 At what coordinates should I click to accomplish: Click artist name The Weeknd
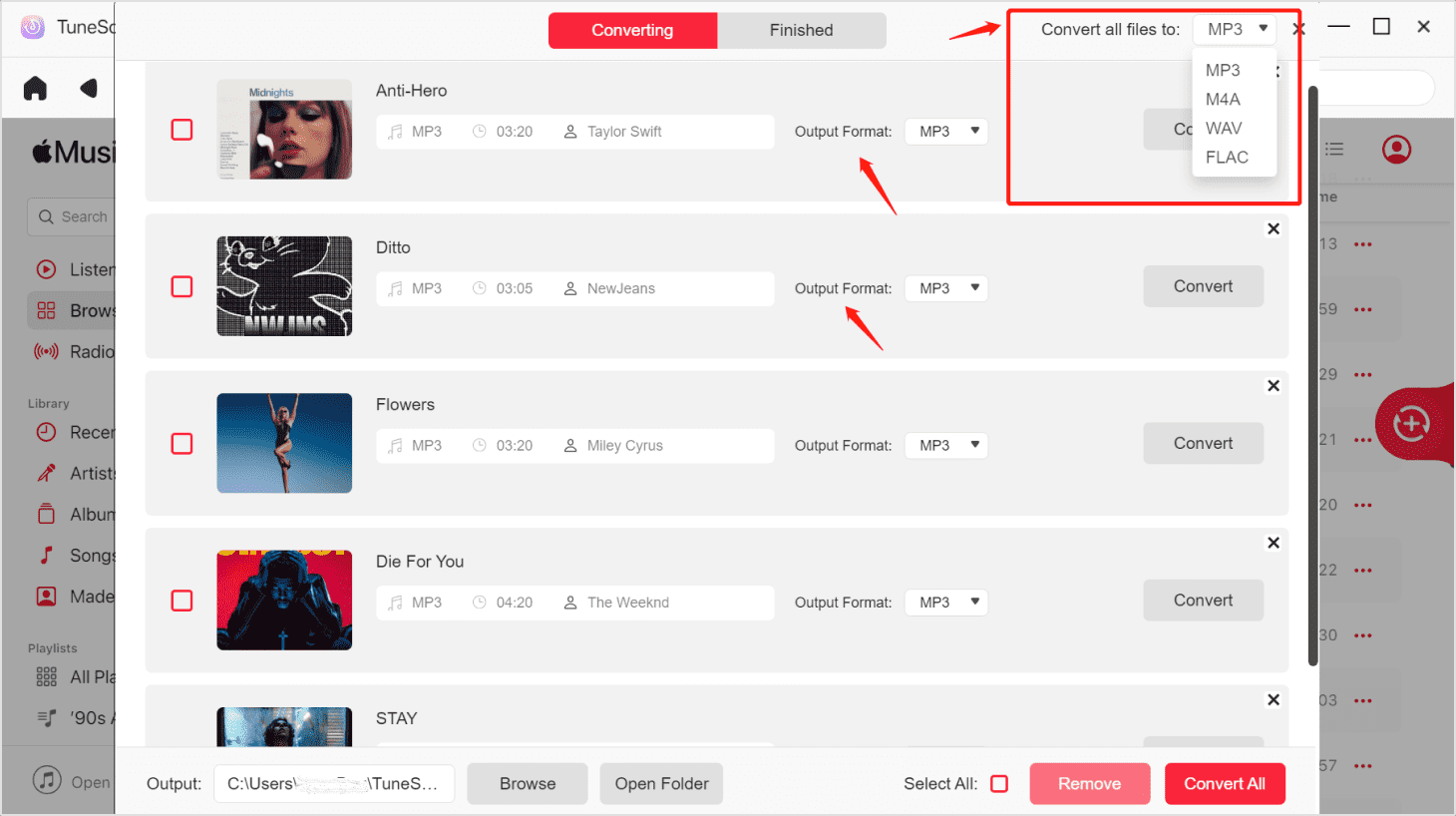(x=628, y=603)
